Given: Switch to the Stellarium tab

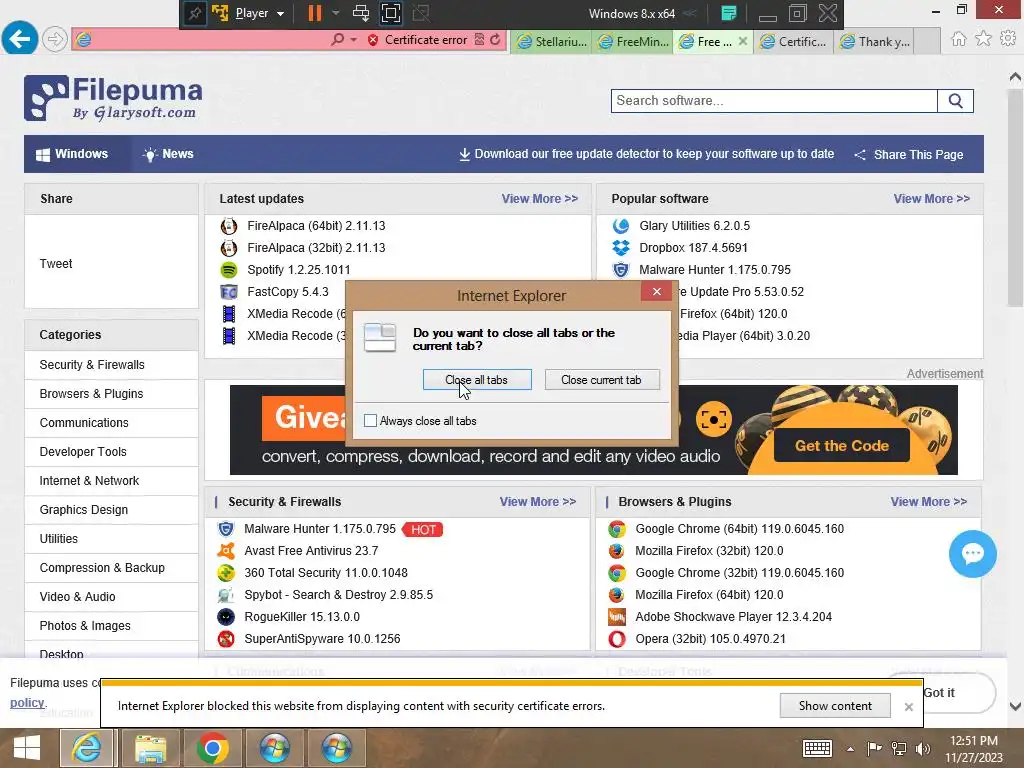Looking at the screenshot, I should (x=552, y=42).
